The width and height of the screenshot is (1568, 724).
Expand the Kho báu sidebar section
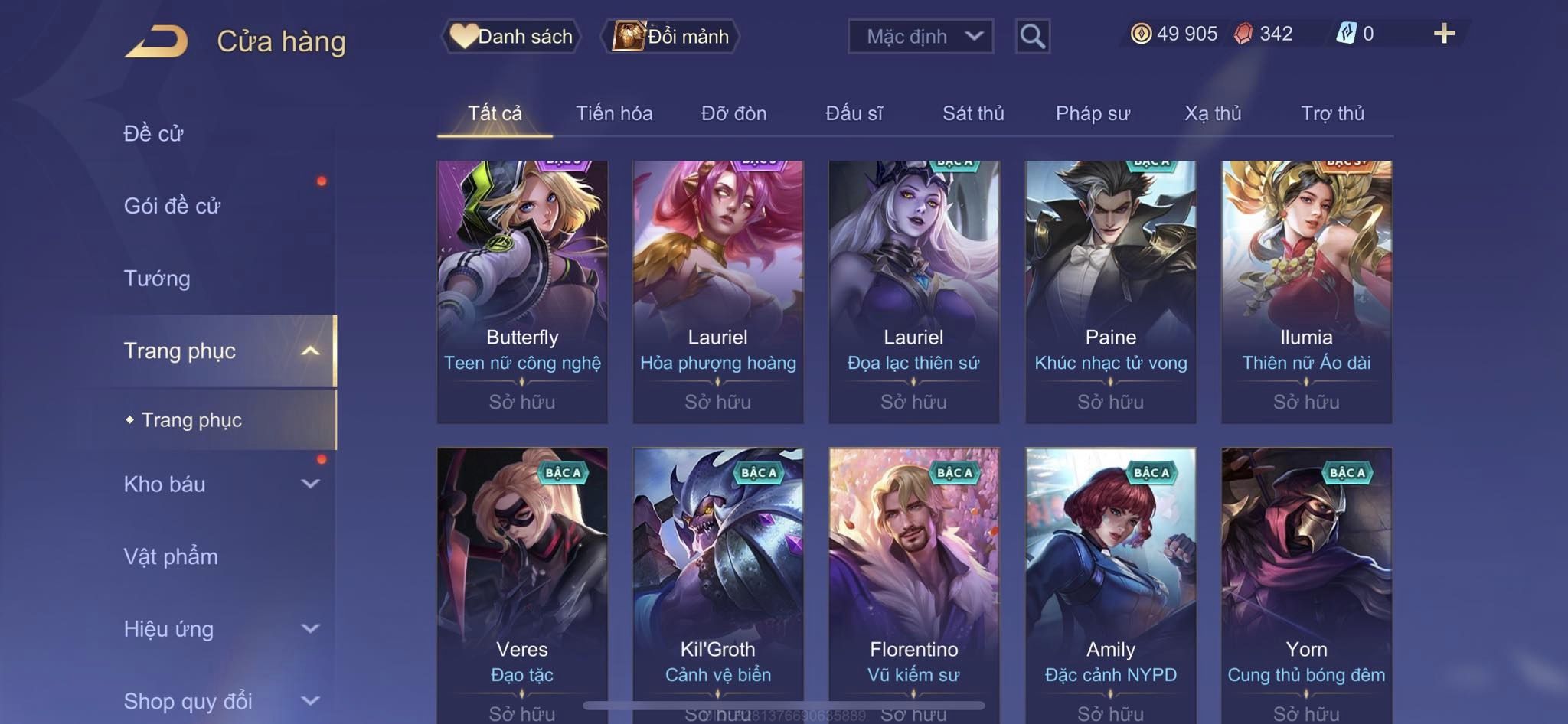pyautogui.click(x=310, y=484)
